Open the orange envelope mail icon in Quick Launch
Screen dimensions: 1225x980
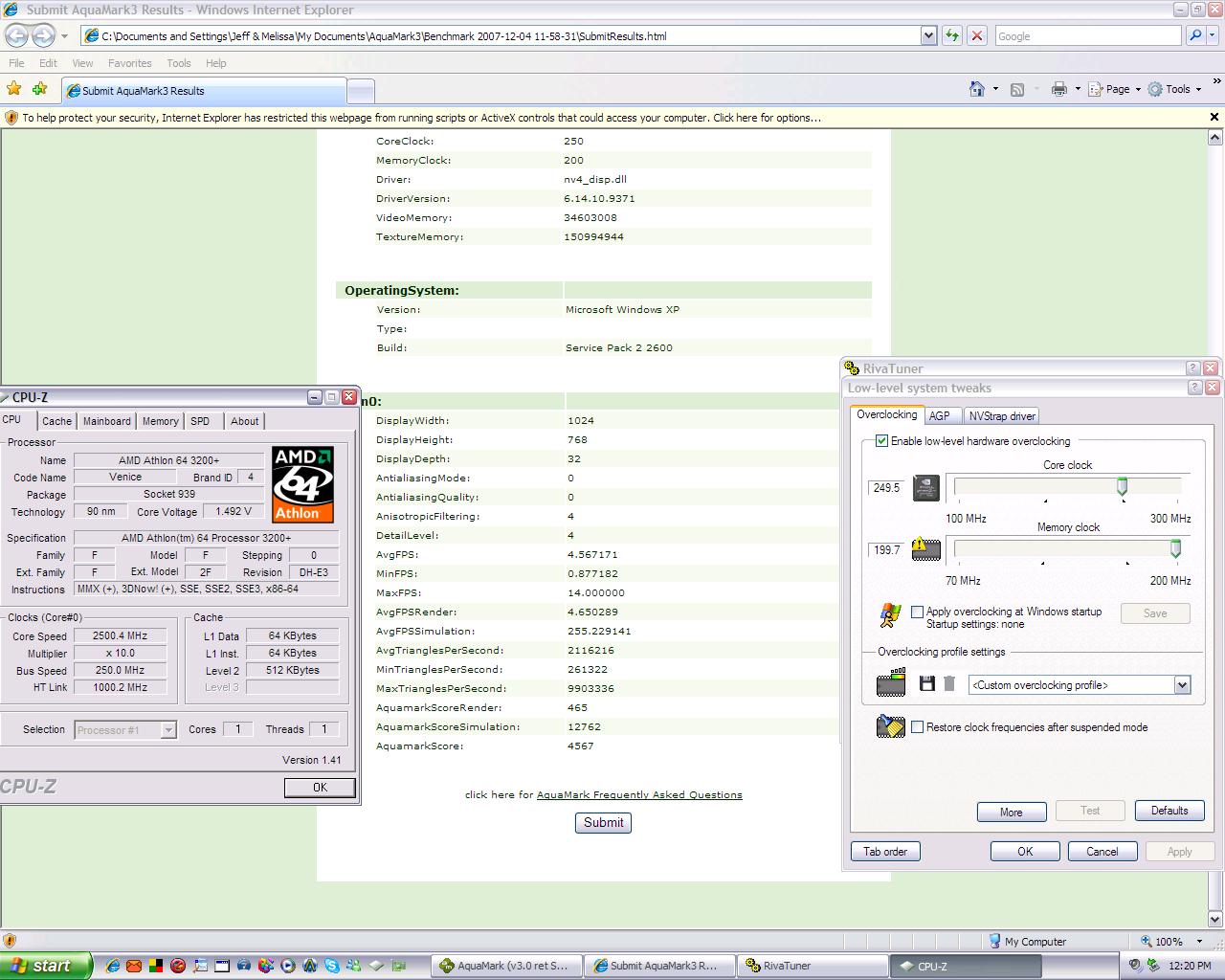click(x=134, y=966)
